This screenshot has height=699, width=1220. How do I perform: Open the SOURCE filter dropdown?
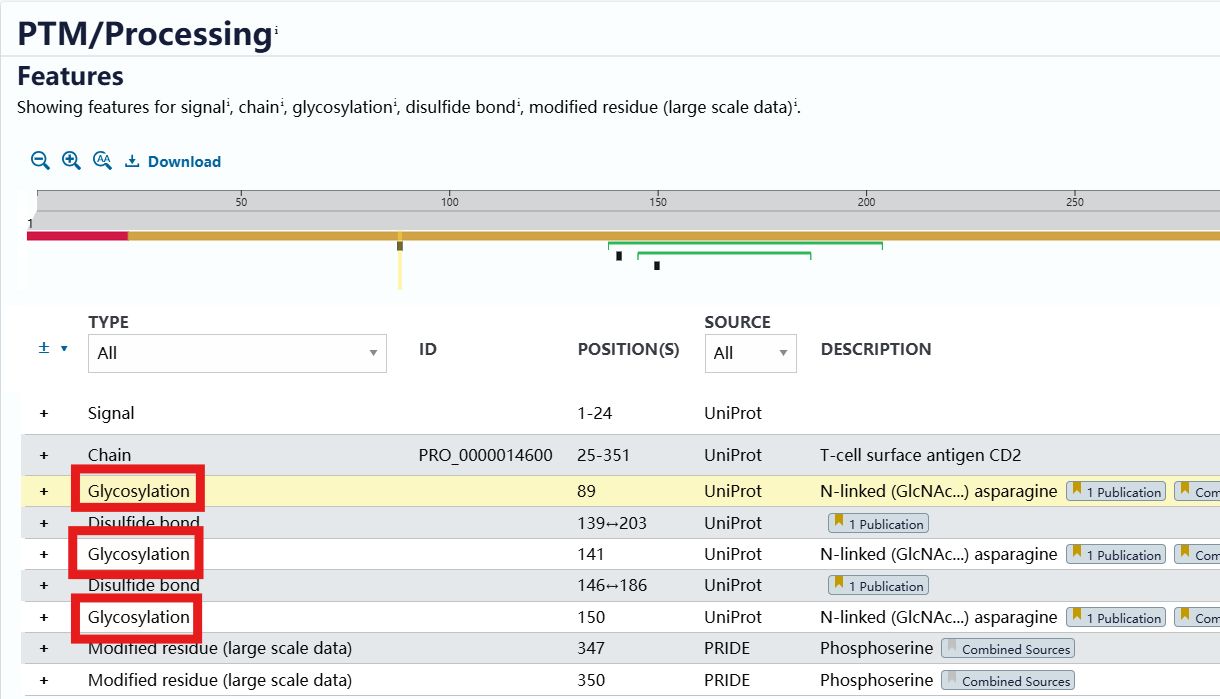click(750, 353)
